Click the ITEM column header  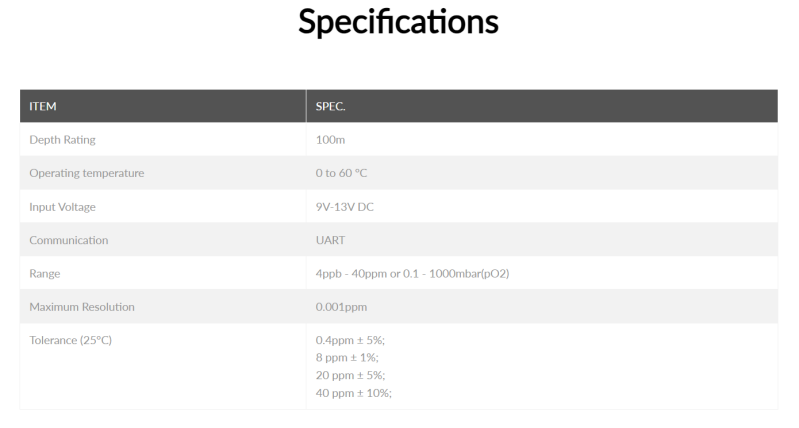(42, 106)
